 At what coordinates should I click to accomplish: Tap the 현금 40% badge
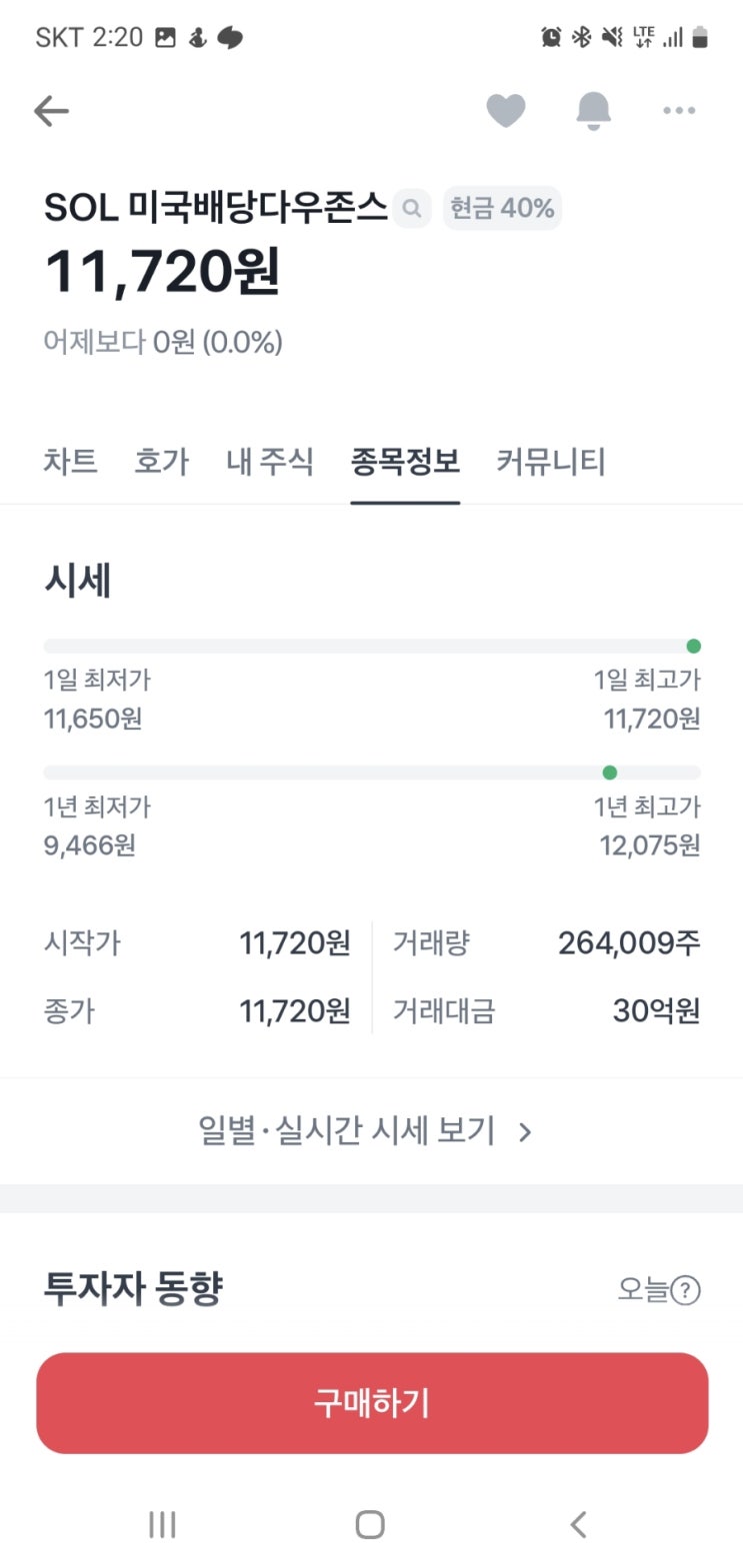coord(501,208)
